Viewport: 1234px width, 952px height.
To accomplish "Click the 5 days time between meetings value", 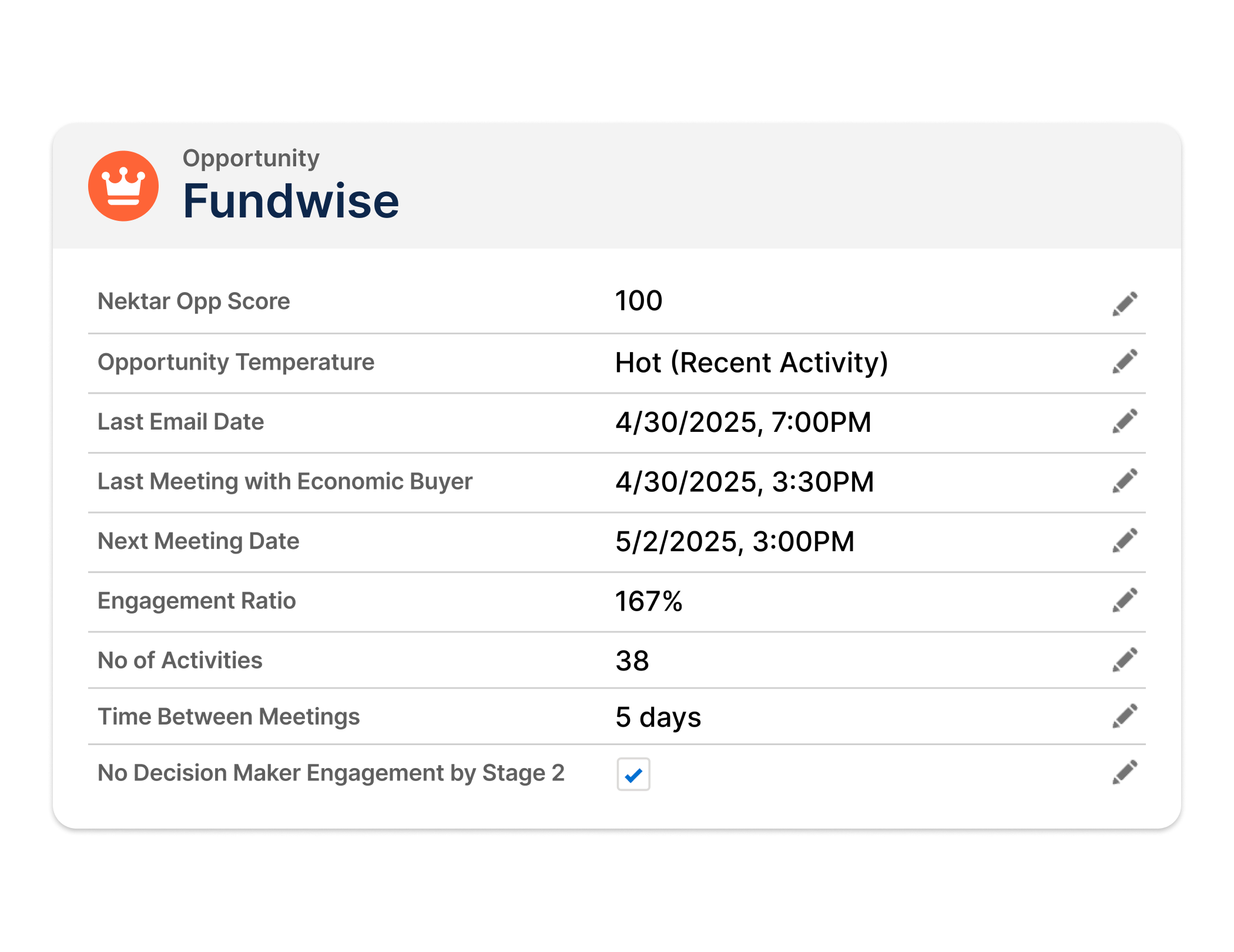I will tap(658, 718).
